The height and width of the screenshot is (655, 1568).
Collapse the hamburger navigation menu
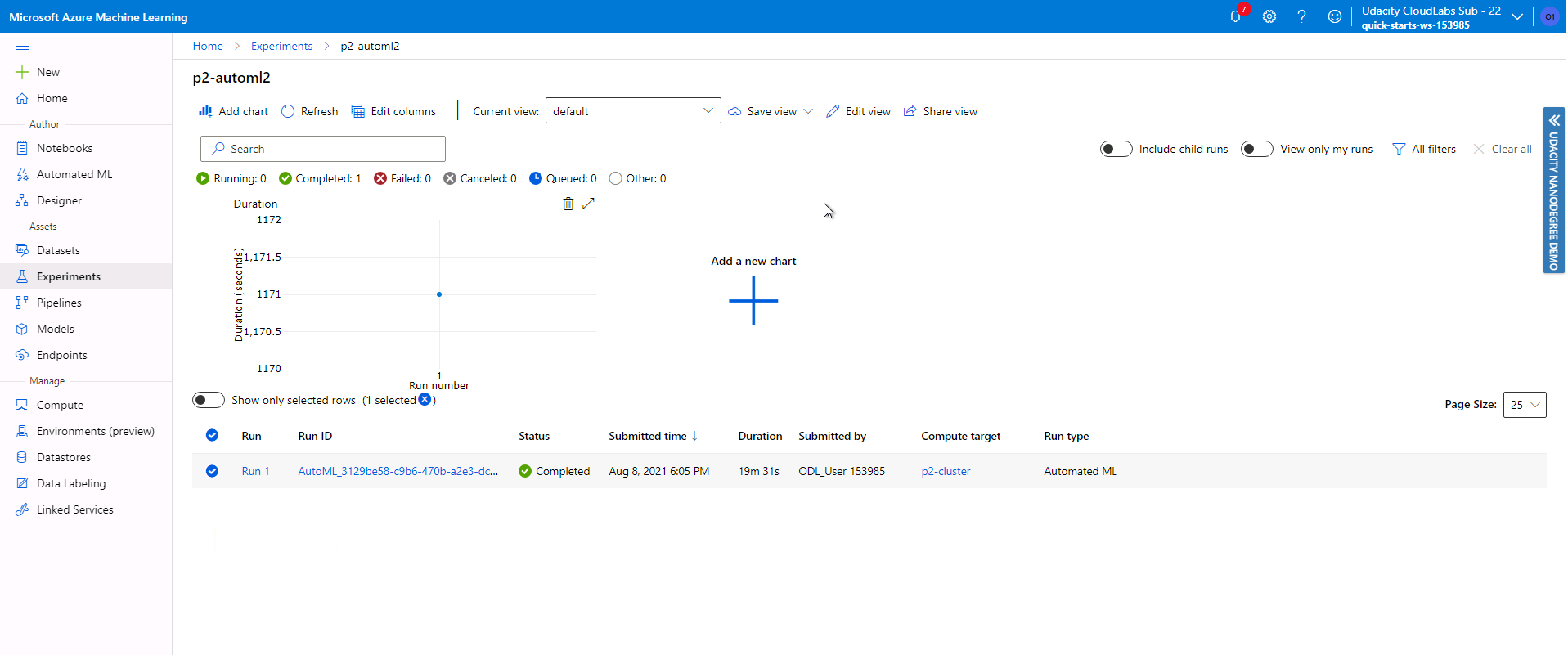coord(22,46)
